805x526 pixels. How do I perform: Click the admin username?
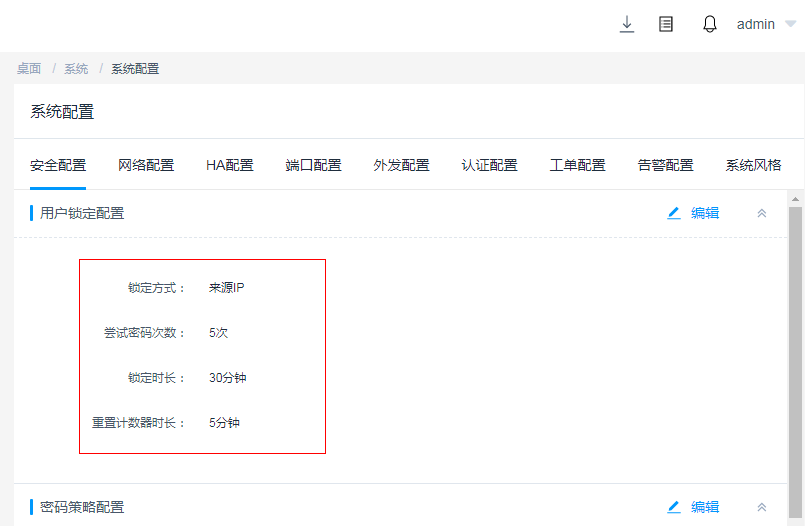click(756, 24)
